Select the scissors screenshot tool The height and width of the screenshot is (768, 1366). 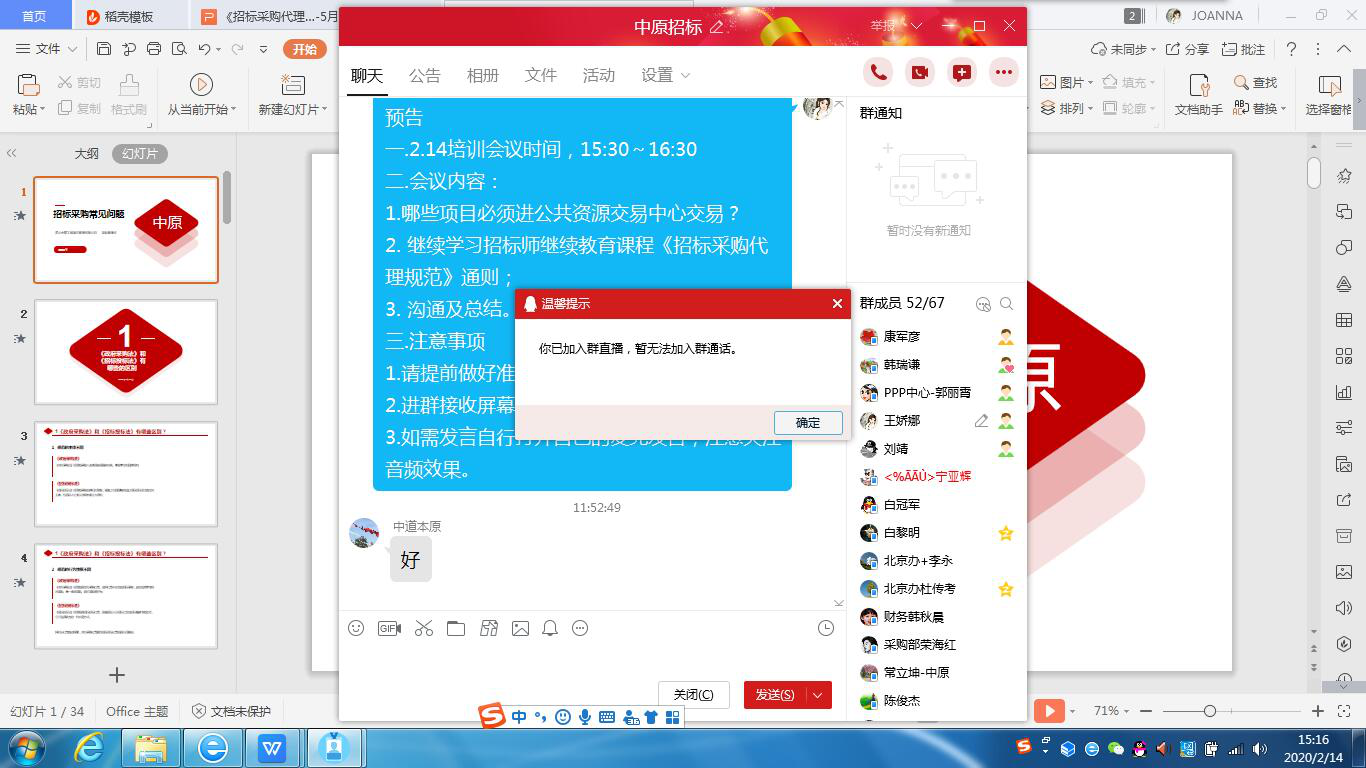point(424,628)
